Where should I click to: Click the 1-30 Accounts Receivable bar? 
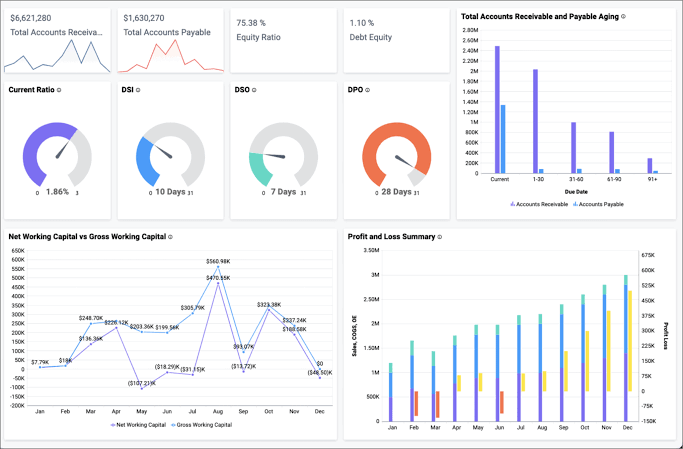click(x=535, y=122)
